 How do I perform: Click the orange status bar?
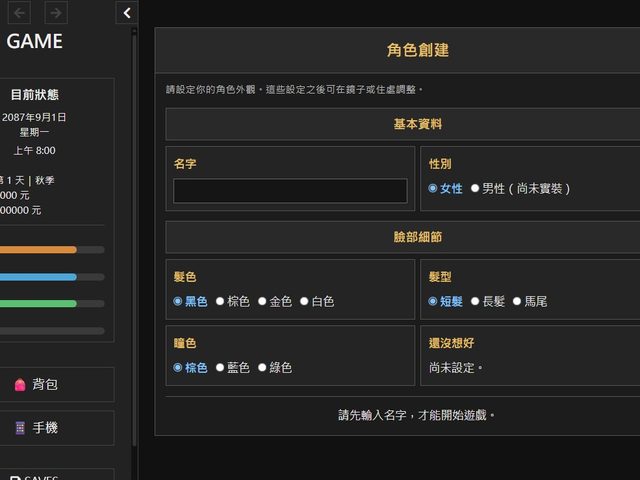point(52,250)
